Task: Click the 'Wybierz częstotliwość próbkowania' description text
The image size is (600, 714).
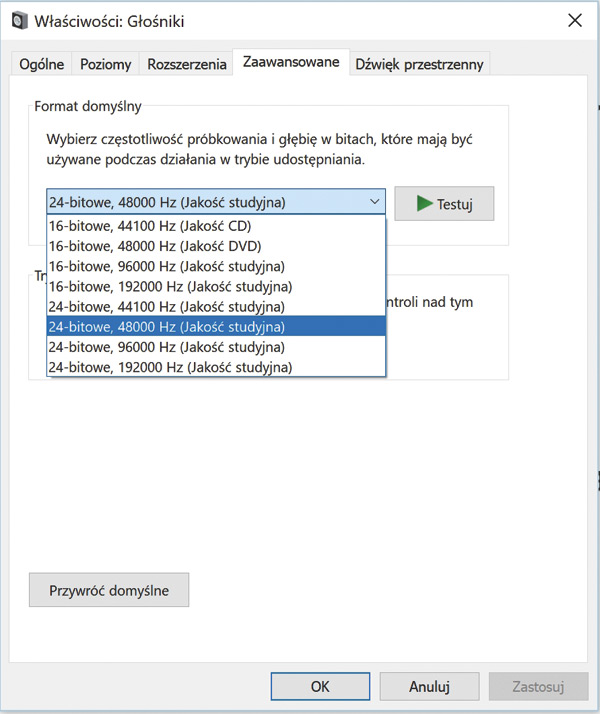Action: point(259,149)
